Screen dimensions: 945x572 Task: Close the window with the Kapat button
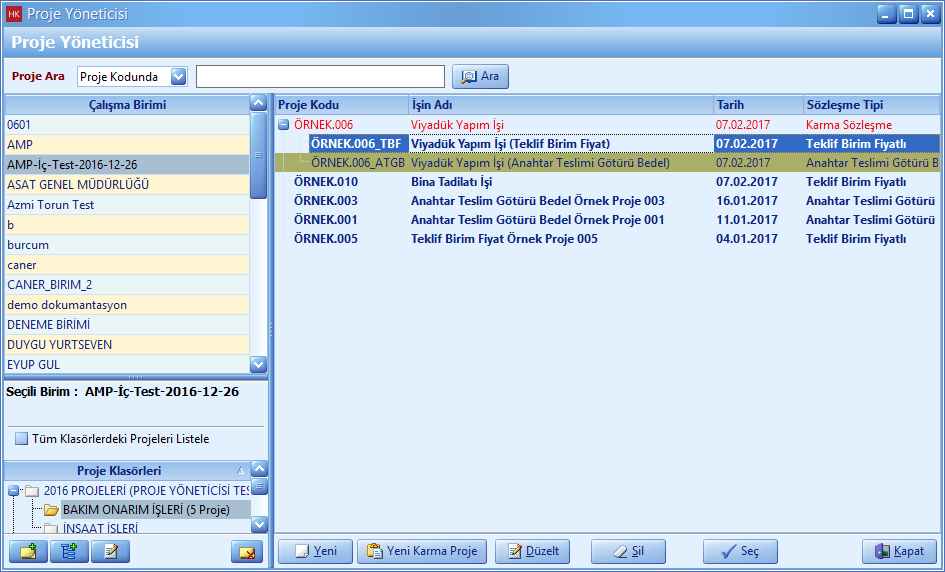pyautogui.click(x=899, y=551)
